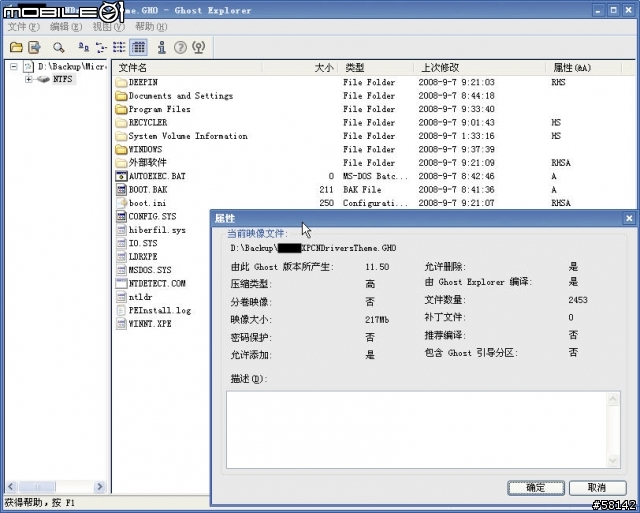Image resolution: width=640 pixels, height=513 pixels.
Task: Click the open image folder toolbar icon
Action: tap(16, 47)
